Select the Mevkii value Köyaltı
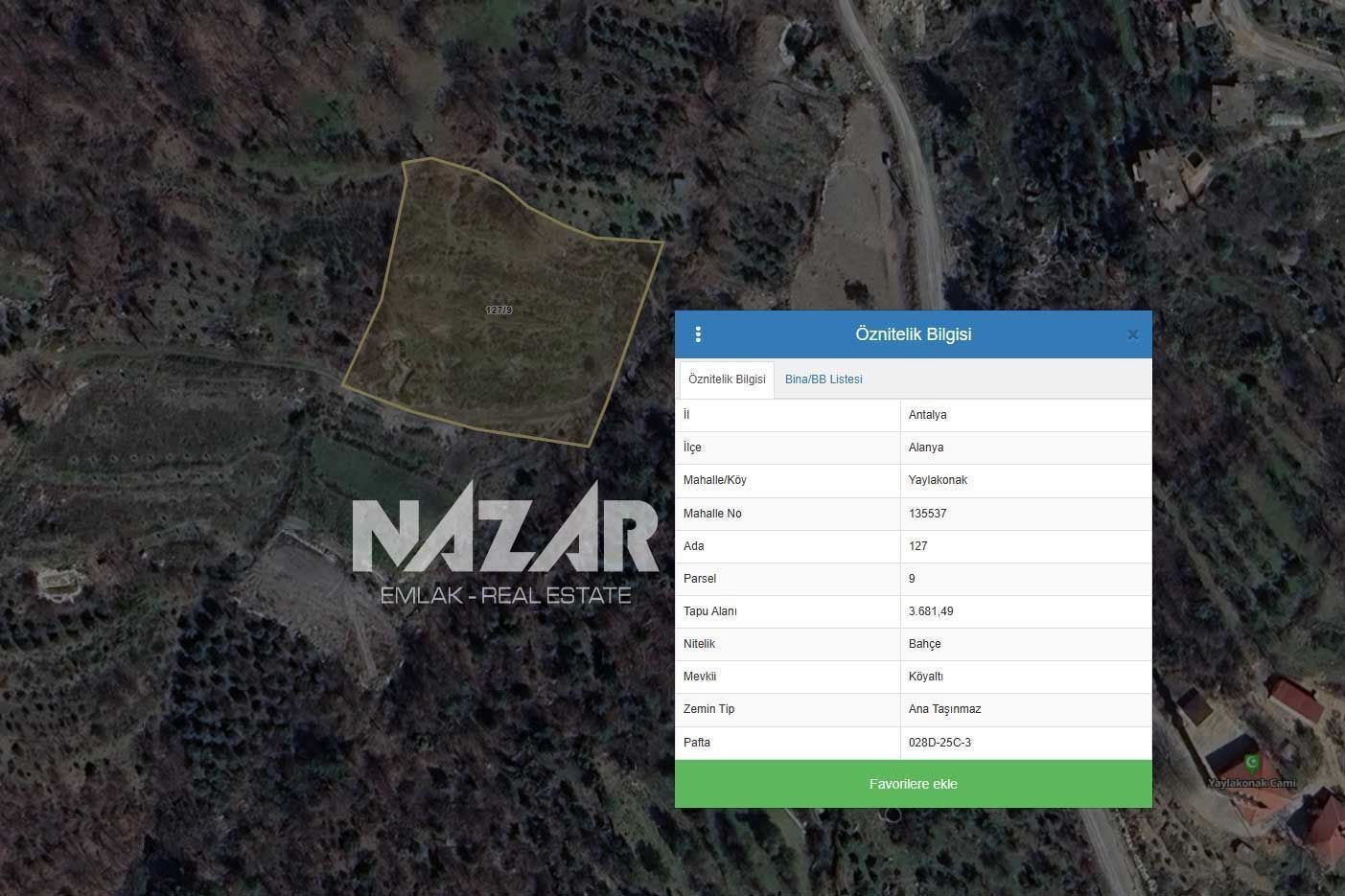This screenshot has width=1345, height=896. 925,677
